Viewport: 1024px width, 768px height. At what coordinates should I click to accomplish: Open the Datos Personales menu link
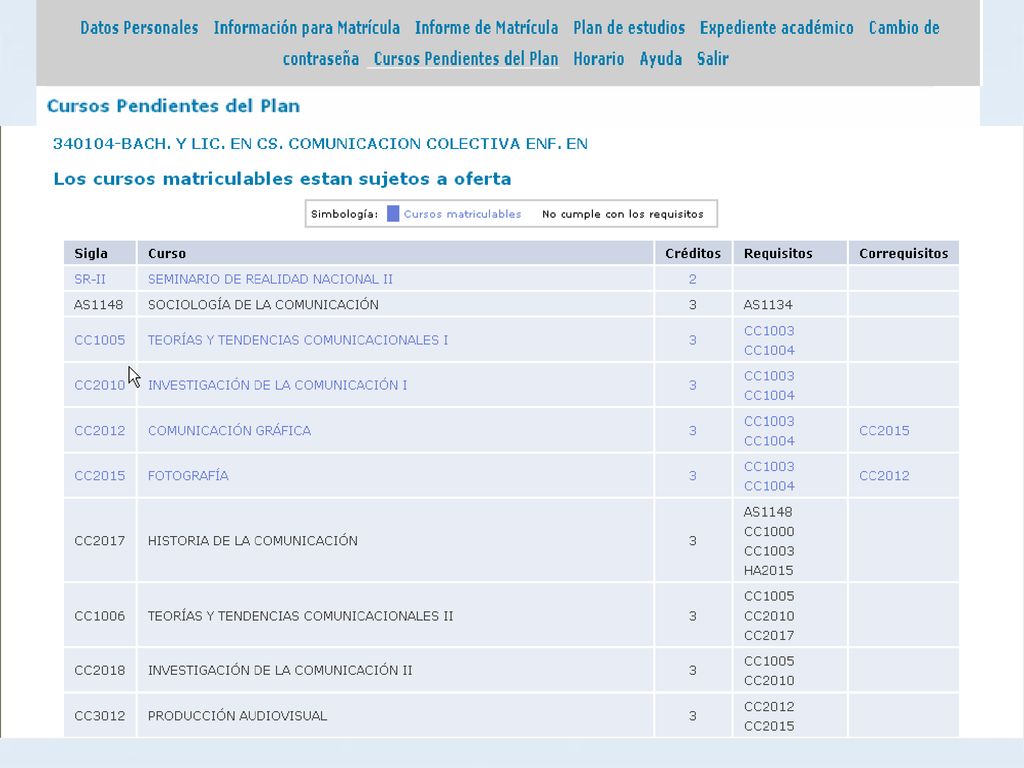pyautogui.click(x=139, y=28)
